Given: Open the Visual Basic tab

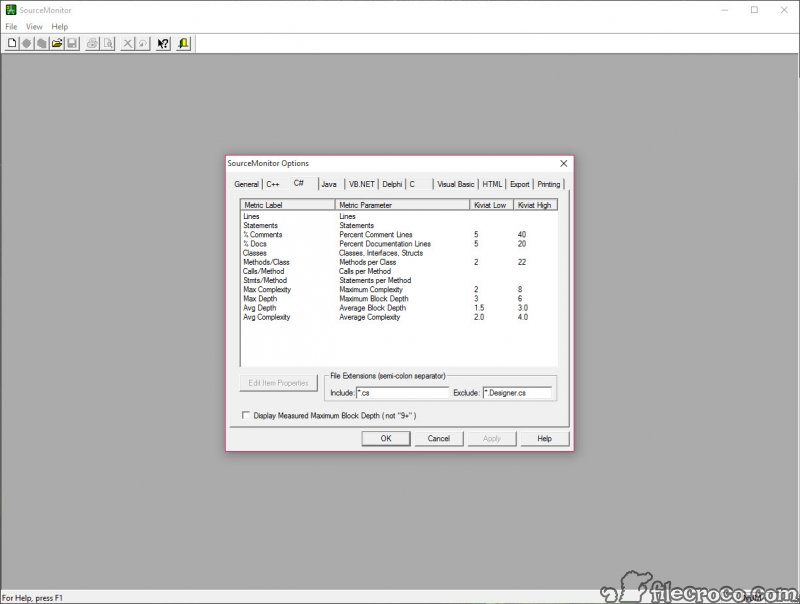Looking at the screenshot, I should coord(456,184).
